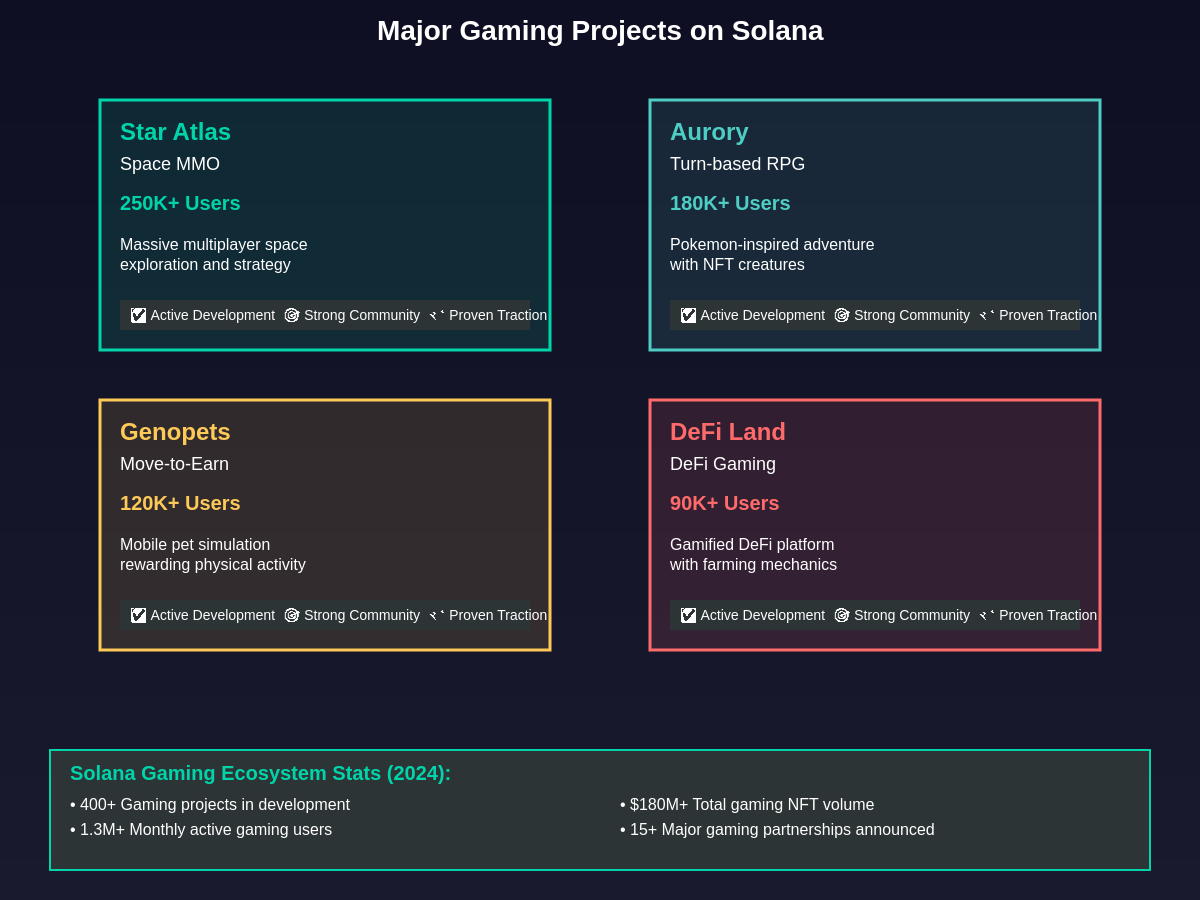Click the Space MMO subtitle
Image resolution: width=1200 pixels, height=900 pixels.
pyautogui.click(x=170, y=164)
